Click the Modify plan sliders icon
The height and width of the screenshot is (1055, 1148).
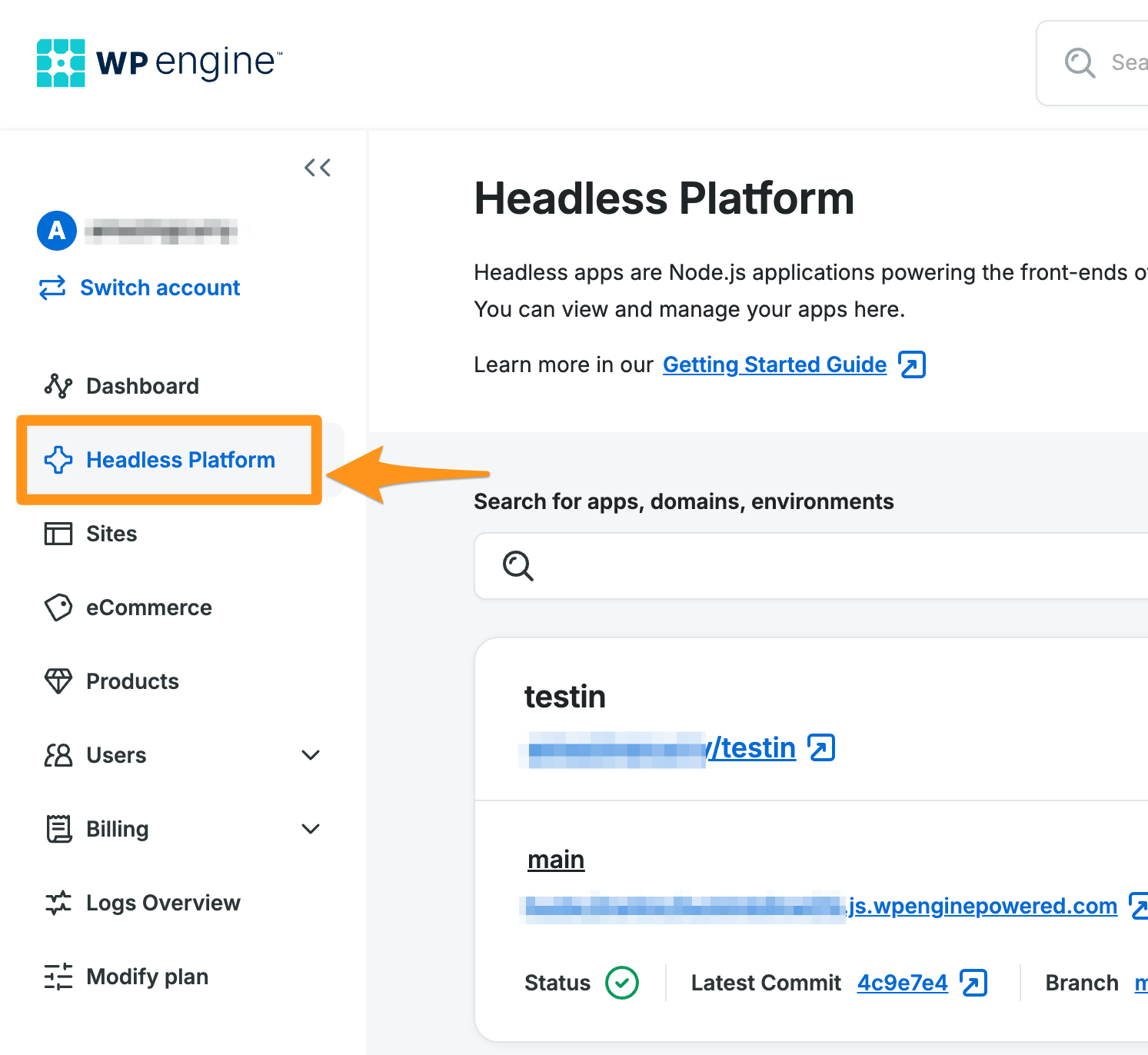58,977
